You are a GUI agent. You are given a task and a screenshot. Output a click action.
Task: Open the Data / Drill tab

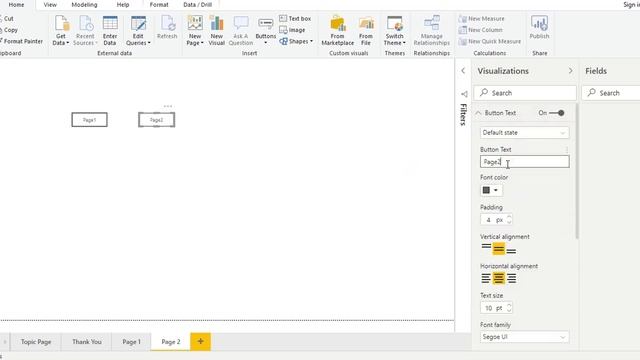198,5
